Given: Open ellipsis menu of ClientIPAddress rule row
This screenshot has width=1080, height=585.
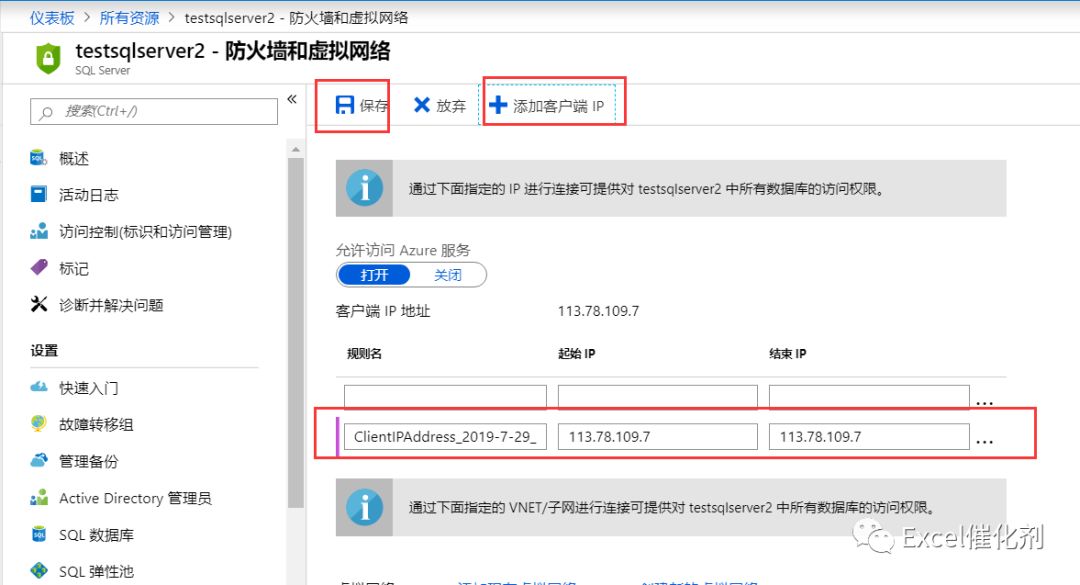Looking at the screenshot, I should (x=985, y=441).
